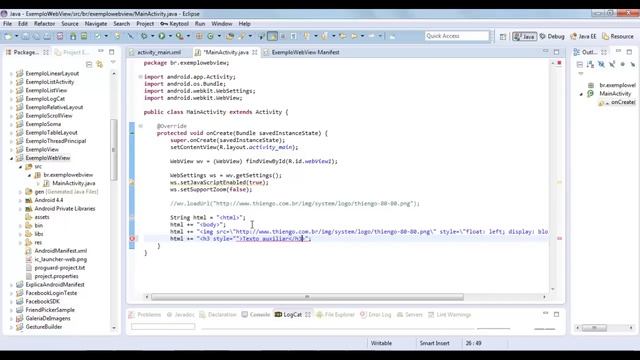Maximize the Package Explorer view
The width and height of the screenshot is (640, 360).
click(x=112, y=52)
